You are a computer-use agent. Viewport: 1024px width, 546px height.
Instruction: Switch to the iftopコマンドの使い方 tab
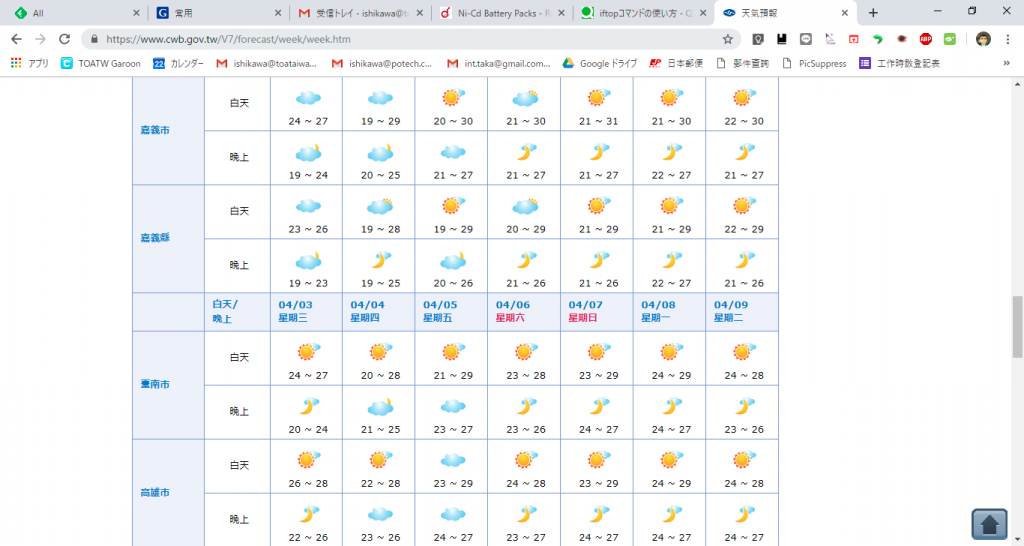(643, 12)
